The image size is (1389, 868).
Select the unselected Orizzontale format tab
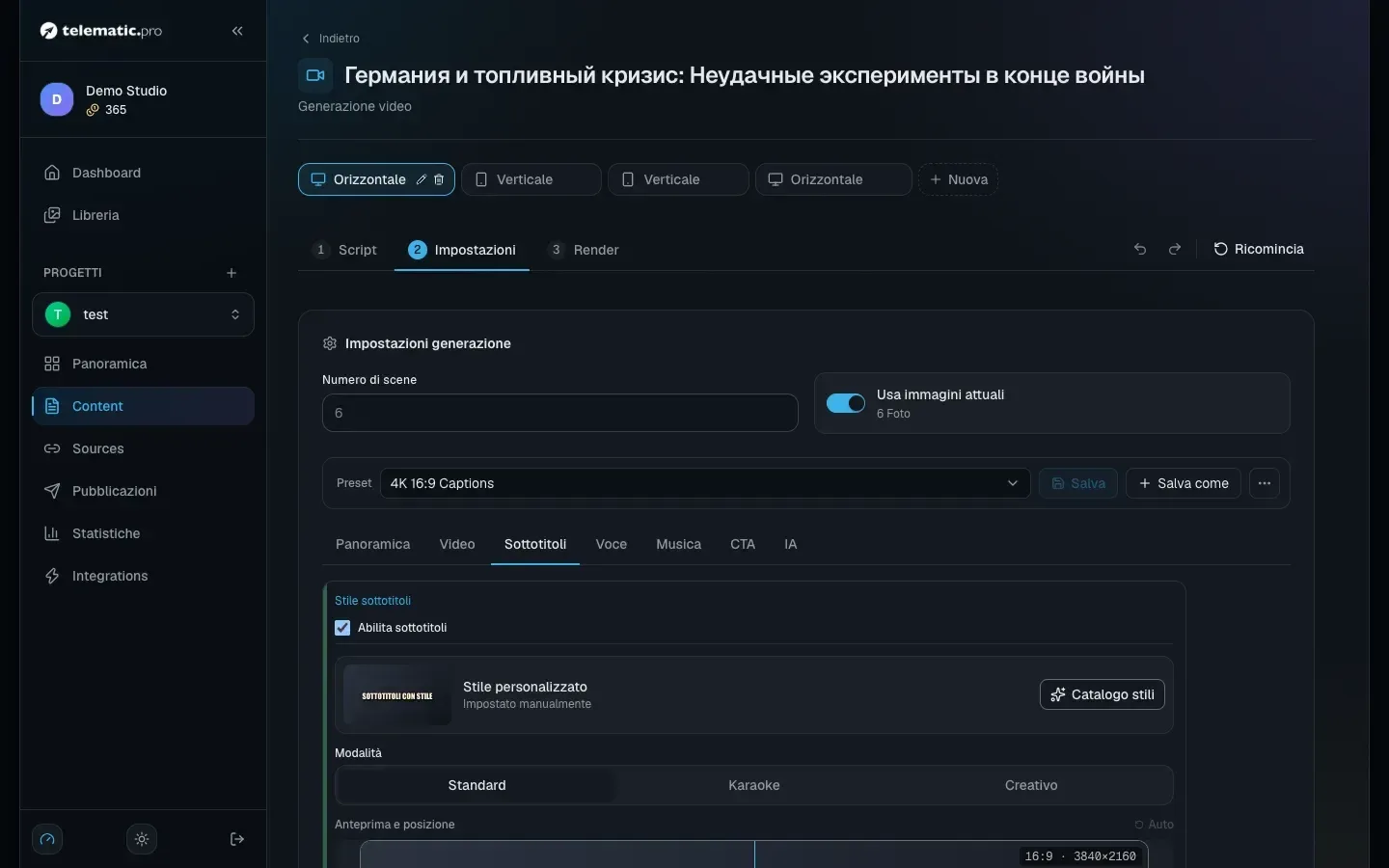833,179
